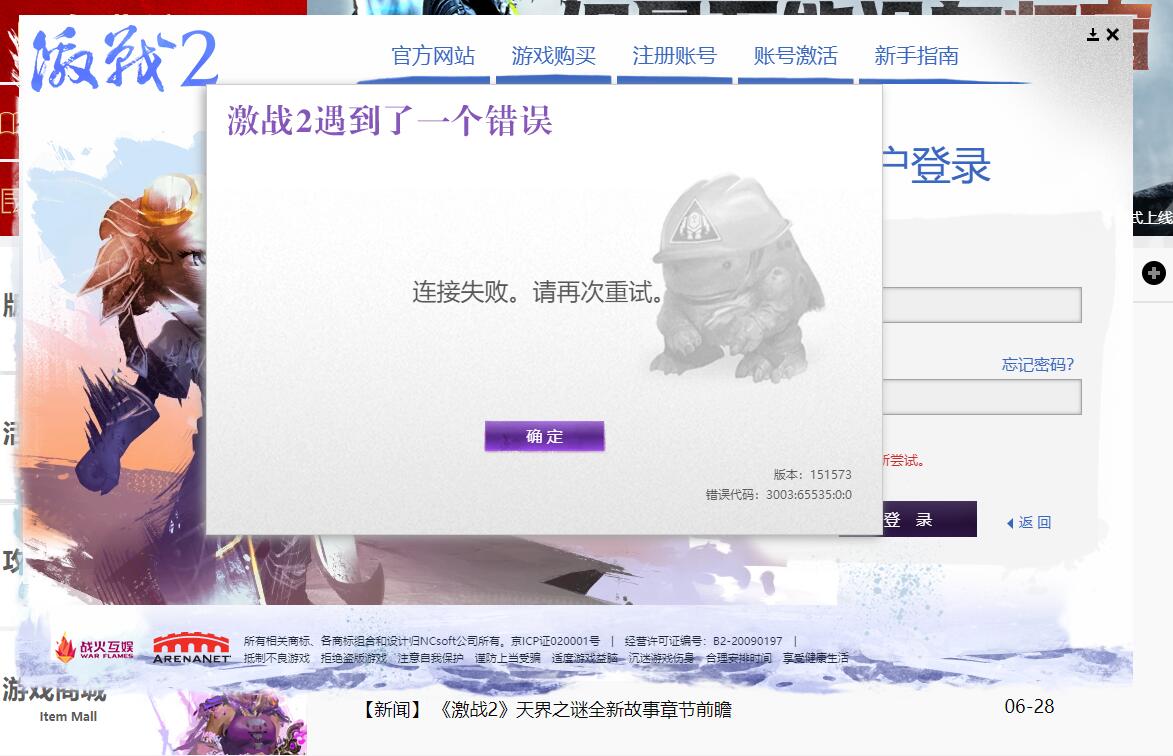Click the 06-28 news date
The image size is (1173, 756).
click(x=1029, y=707)
